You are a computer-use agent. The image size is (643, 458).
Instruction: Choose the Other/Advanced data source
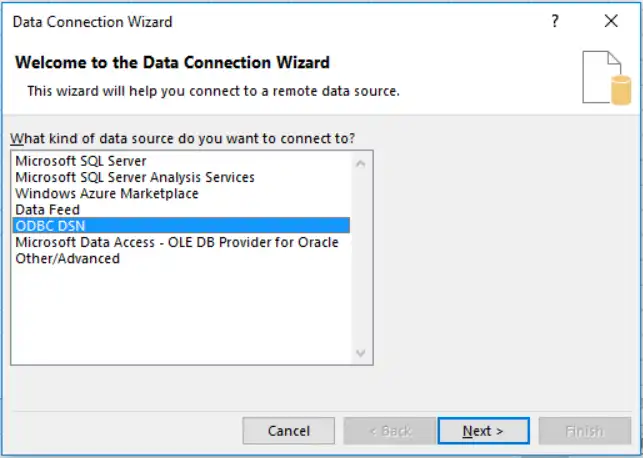coord(67,258)
